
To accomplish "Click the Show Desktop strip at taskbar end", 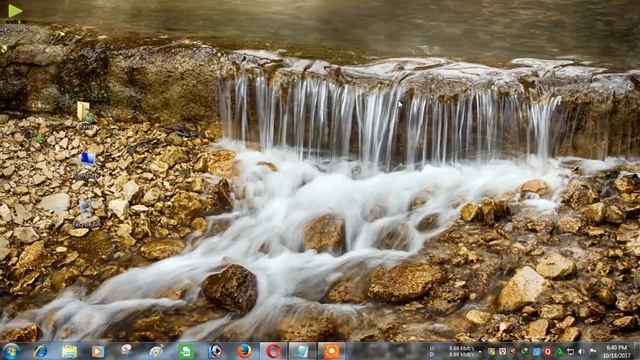I will pos(637,351).
